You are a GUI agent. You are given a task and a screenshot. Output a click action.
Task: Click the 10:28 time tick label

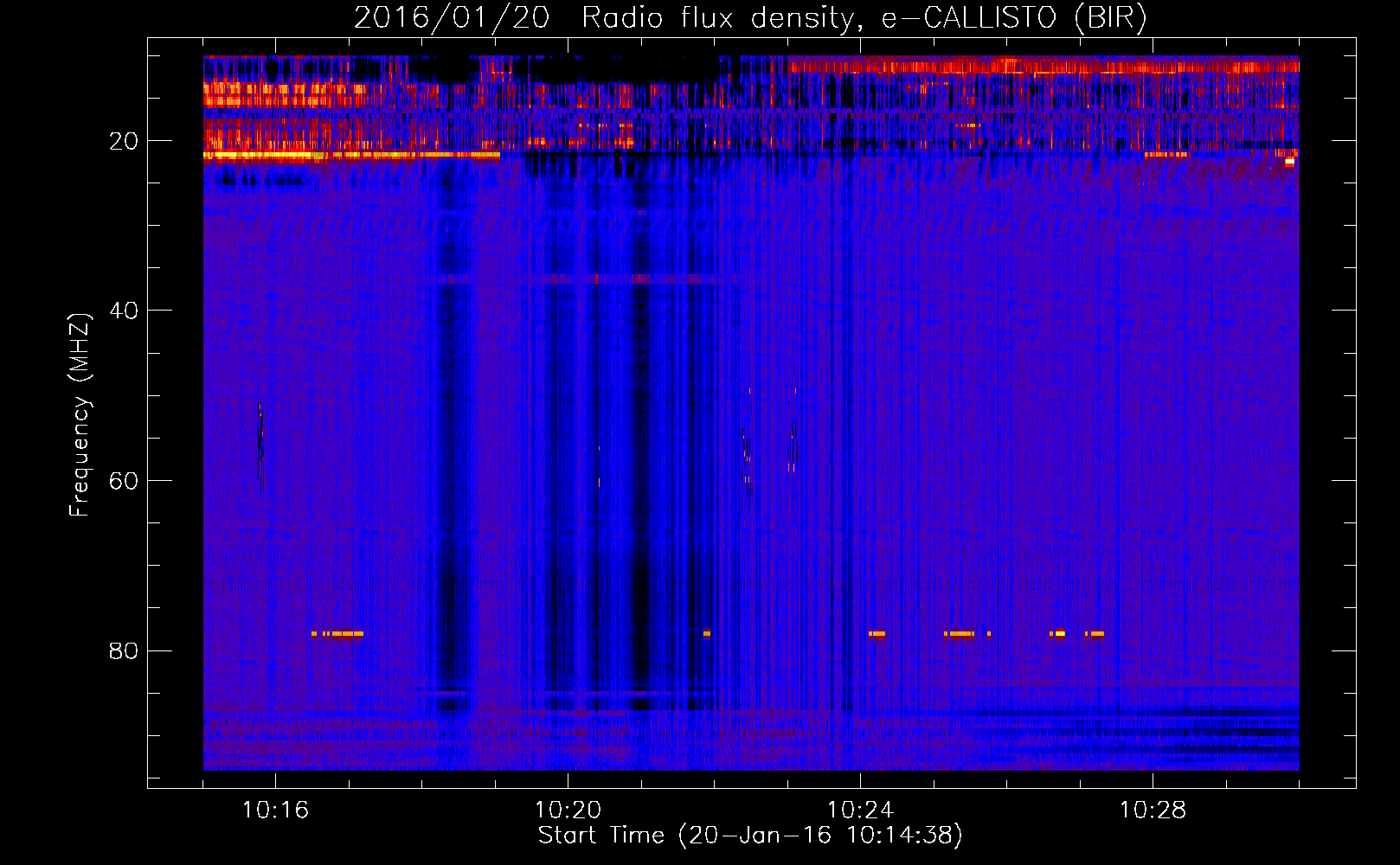[1153, 810]
